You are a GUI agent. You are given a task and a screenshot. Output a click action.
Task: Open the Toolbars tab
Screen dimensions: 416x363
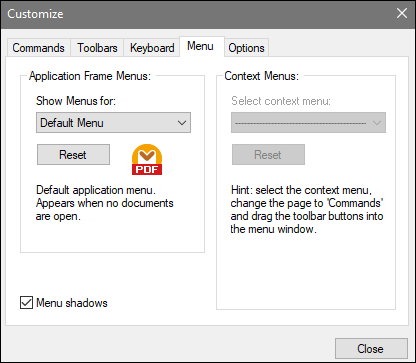[97, 48]
